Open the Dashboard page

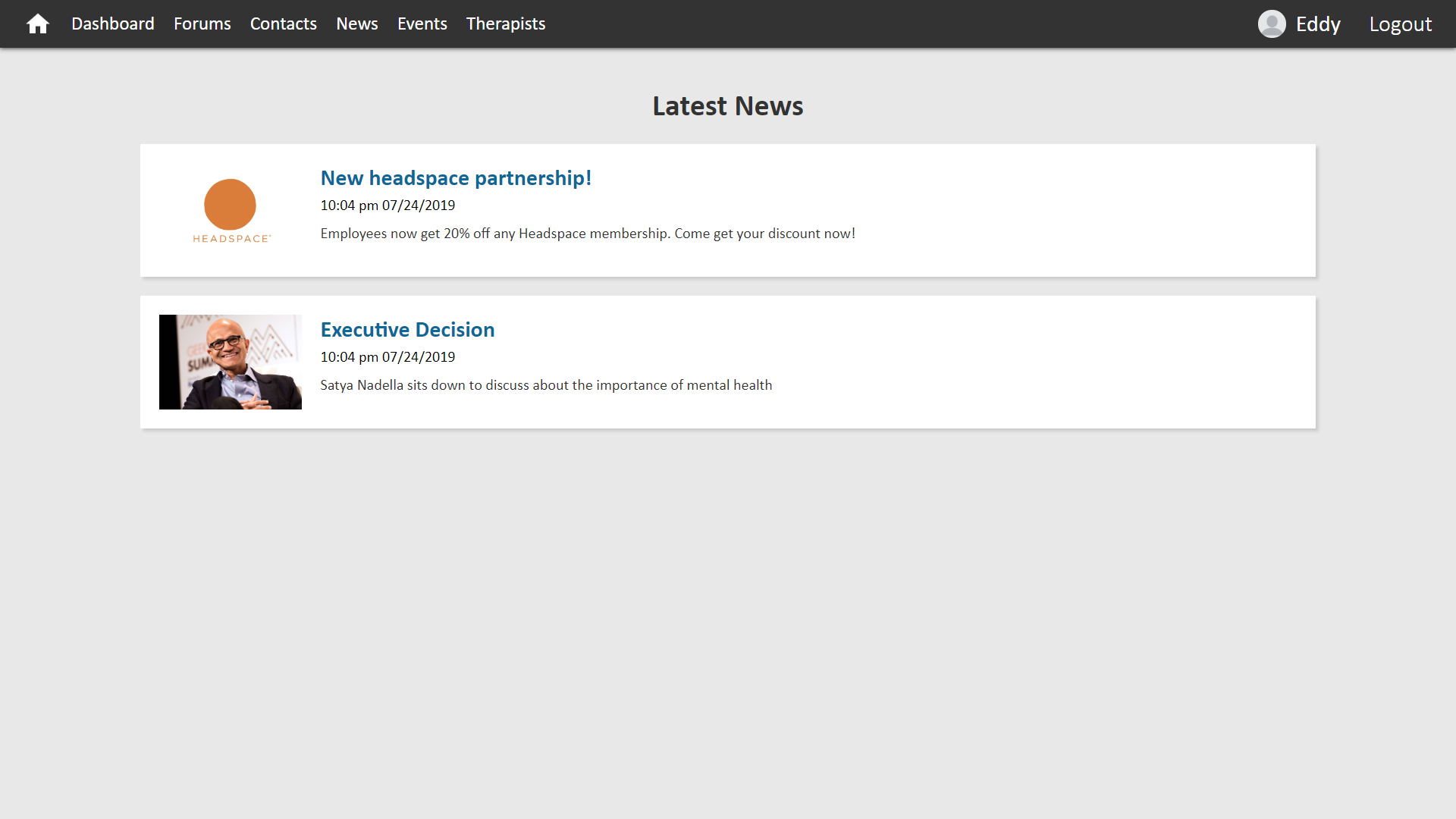pos(112,24)
